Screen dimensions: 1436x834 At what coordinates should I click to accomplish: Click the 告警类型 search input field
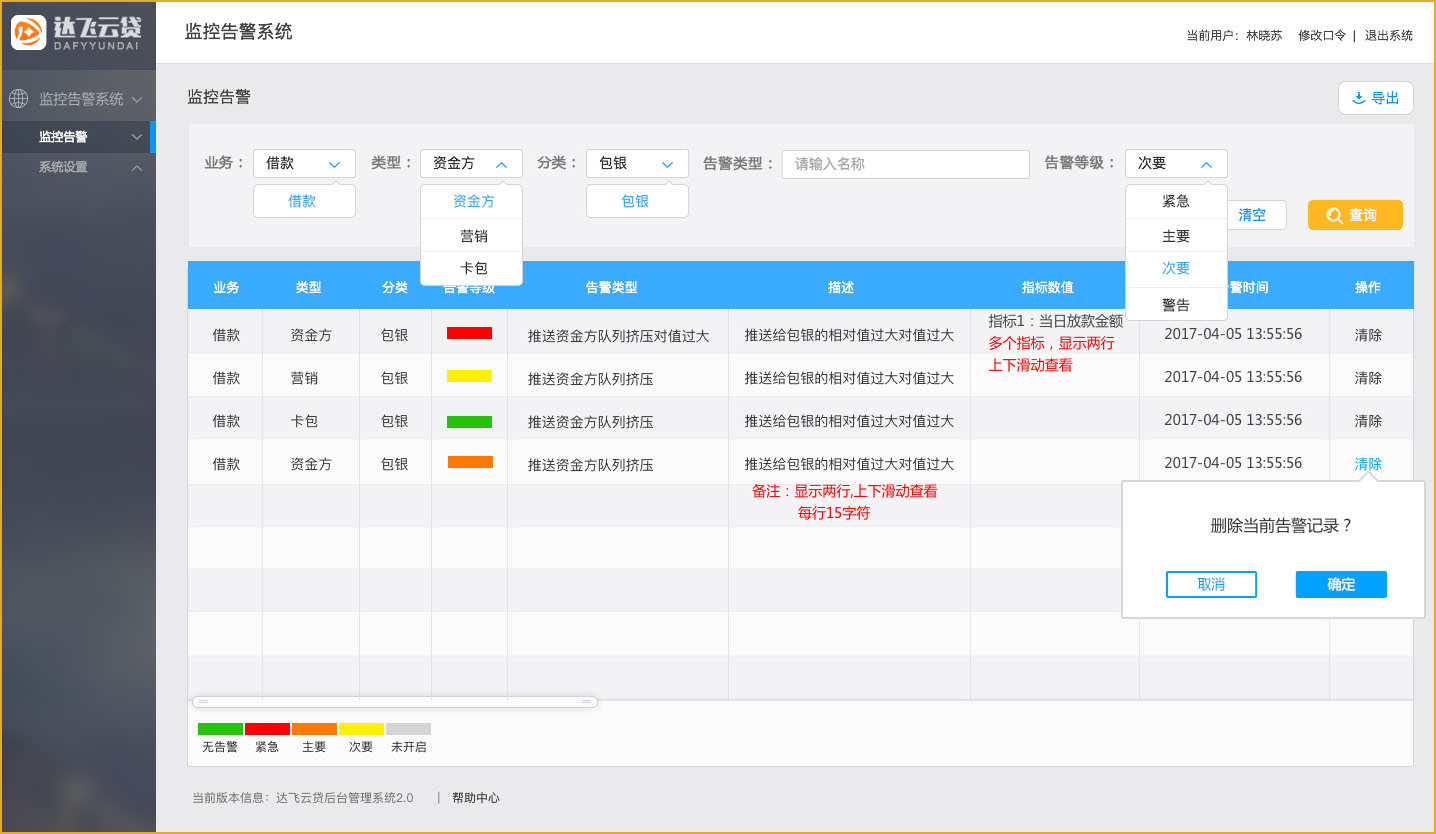pyautogui.click(x=905, y=163)
